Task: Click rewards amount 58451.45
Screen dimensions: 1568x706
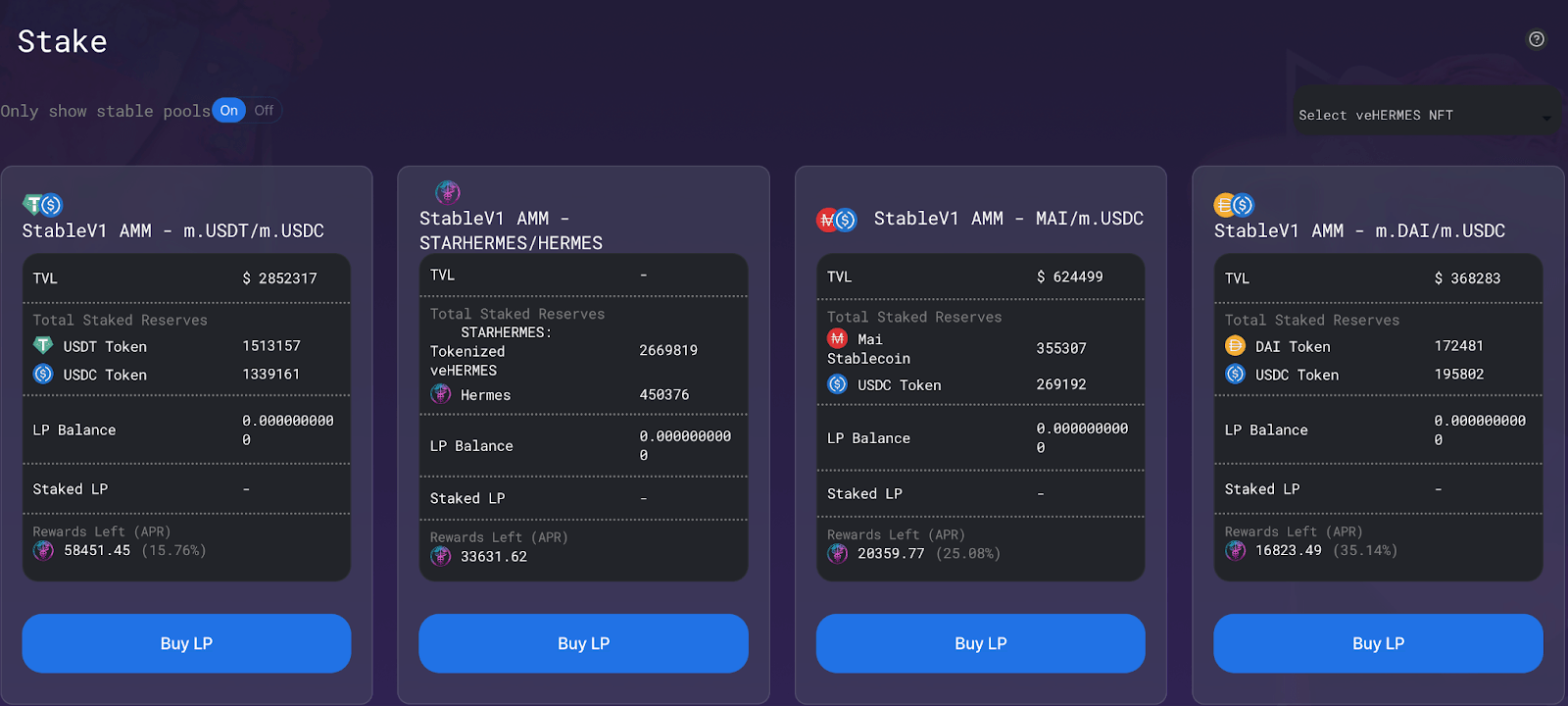Action: (97, 550)
